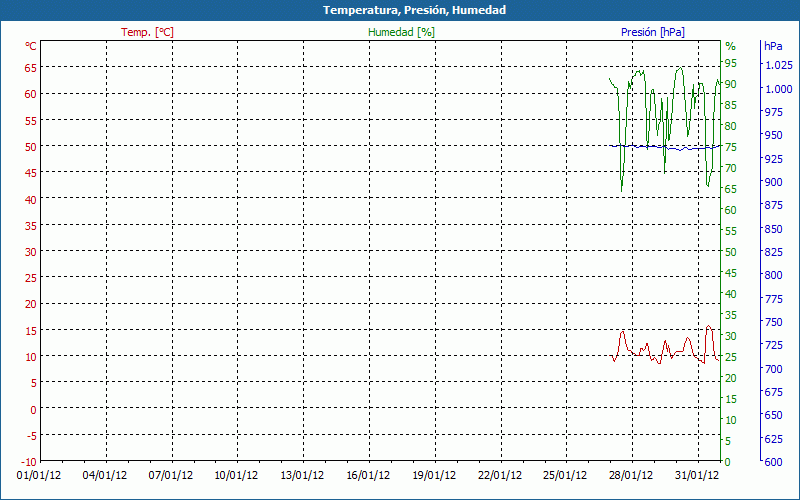Click "1.025" on the pressure axis
Screen dimensions: 800x500
(x=778, y=65)
